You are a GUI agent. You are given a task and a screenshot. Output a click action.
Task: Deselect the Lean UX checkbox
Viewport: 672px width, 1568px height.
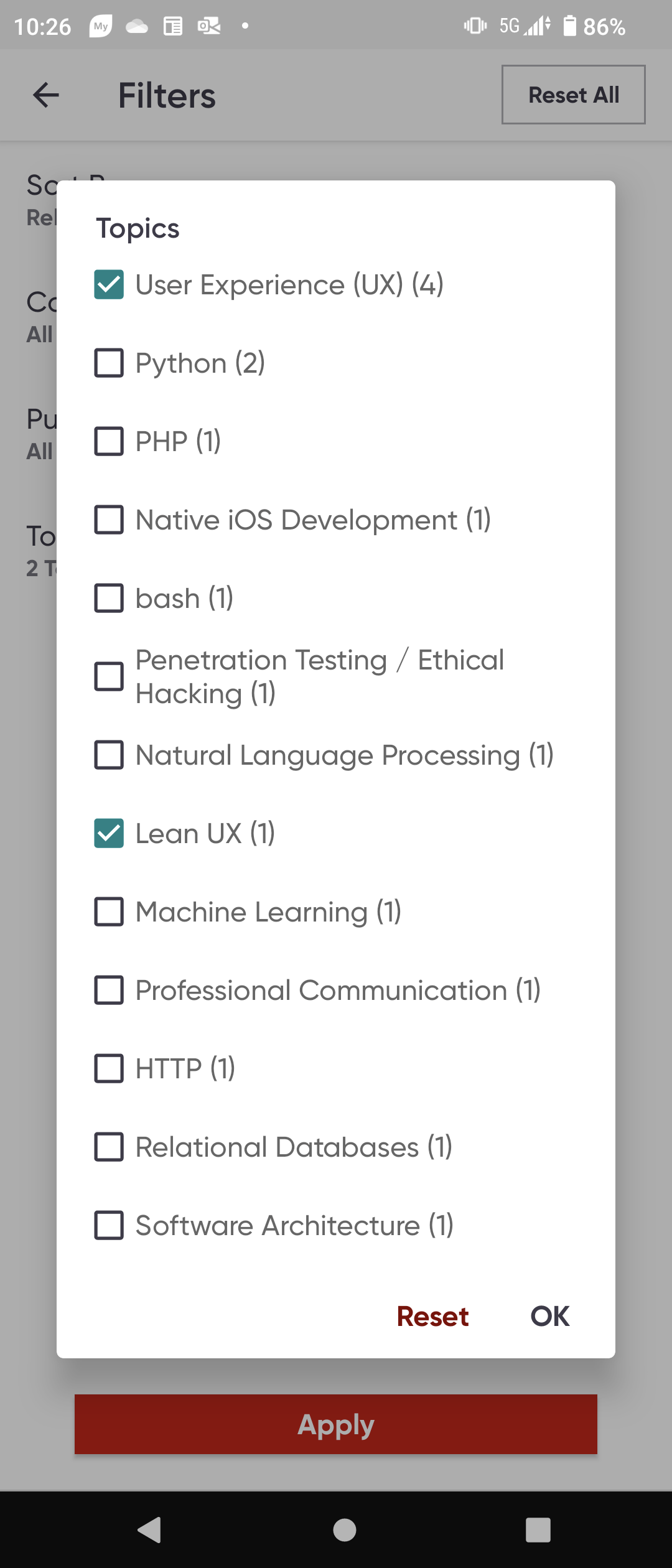click(109, 833)
